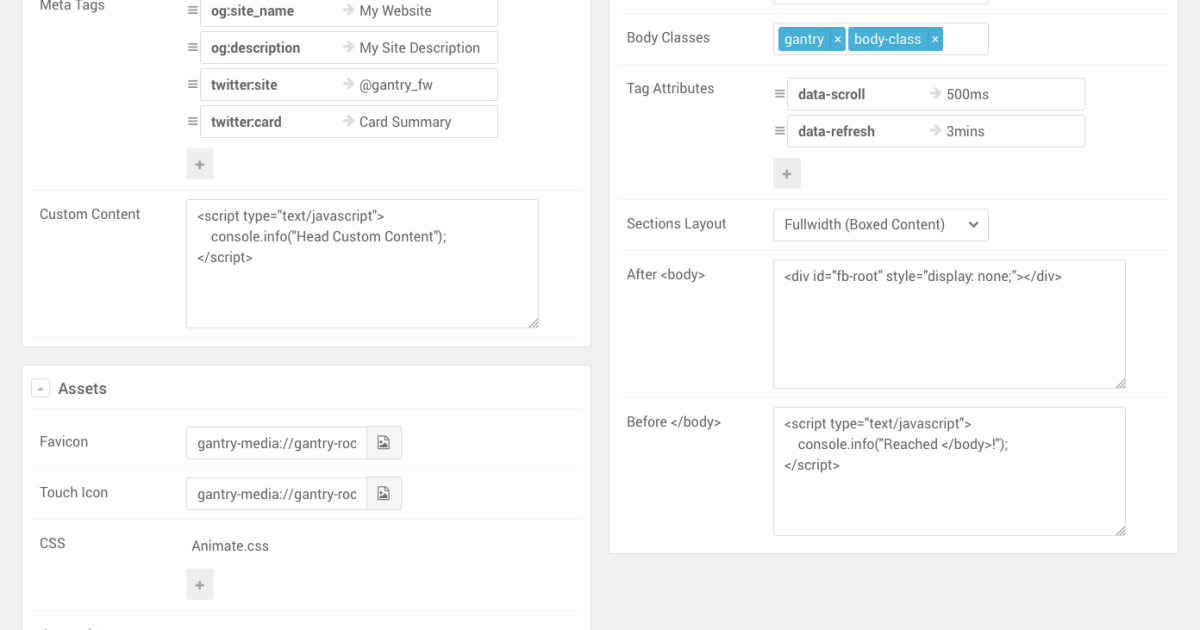Grab the og:site_name drag handle

[193, 11]
